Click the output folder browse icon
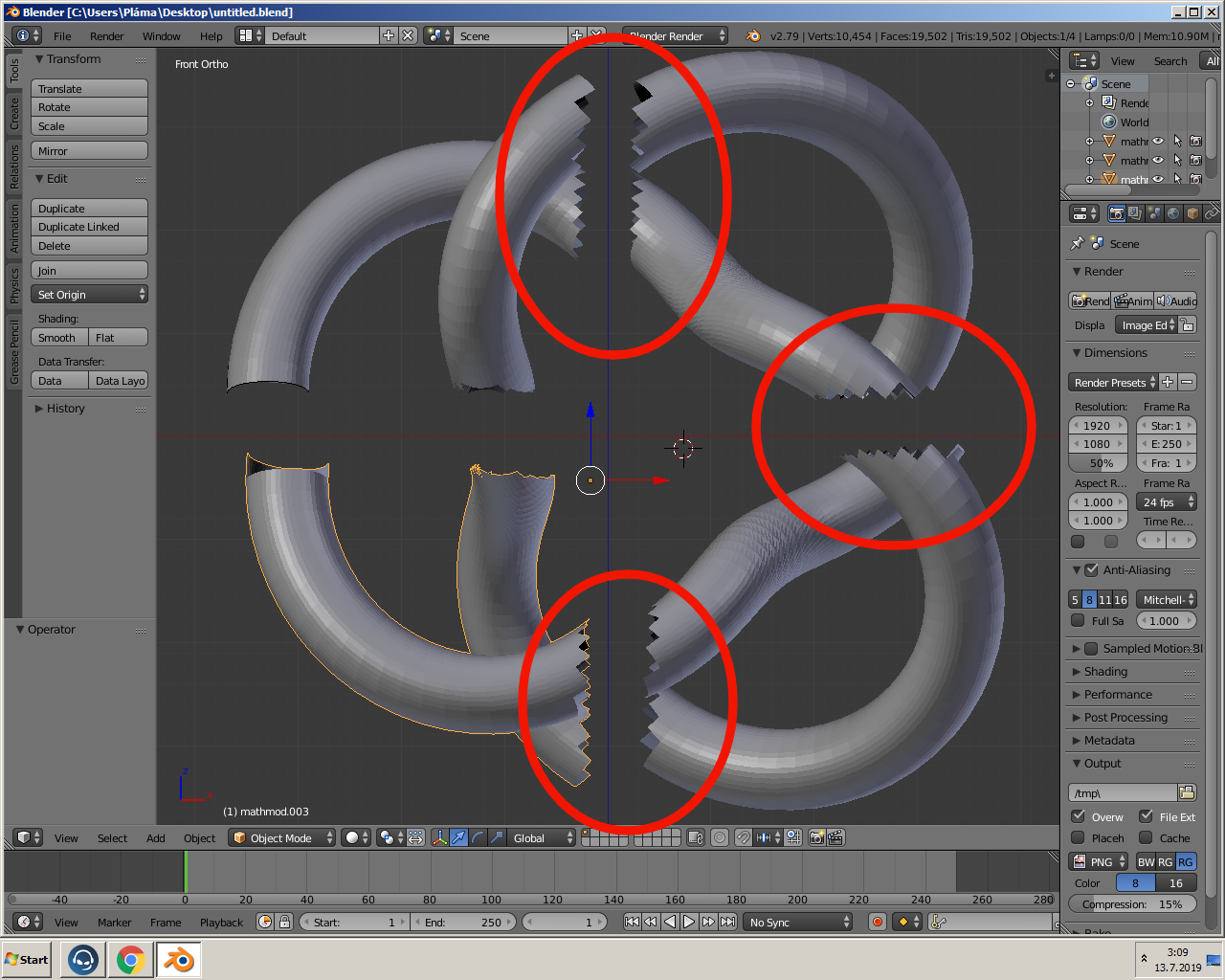This screenshot has width=1225, height=980. point(1187,792)
